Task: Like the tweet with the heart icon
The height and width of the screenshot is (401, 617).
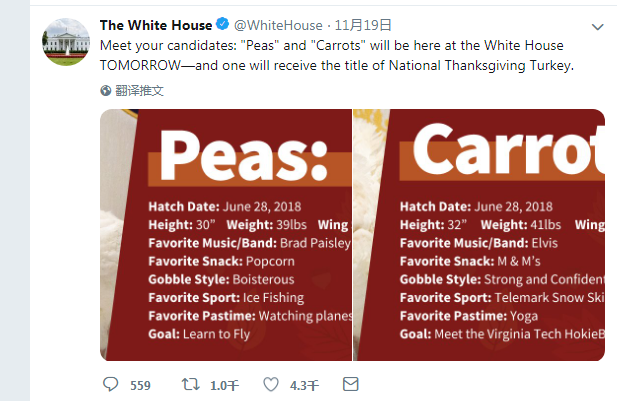Action: coord(270,384)
